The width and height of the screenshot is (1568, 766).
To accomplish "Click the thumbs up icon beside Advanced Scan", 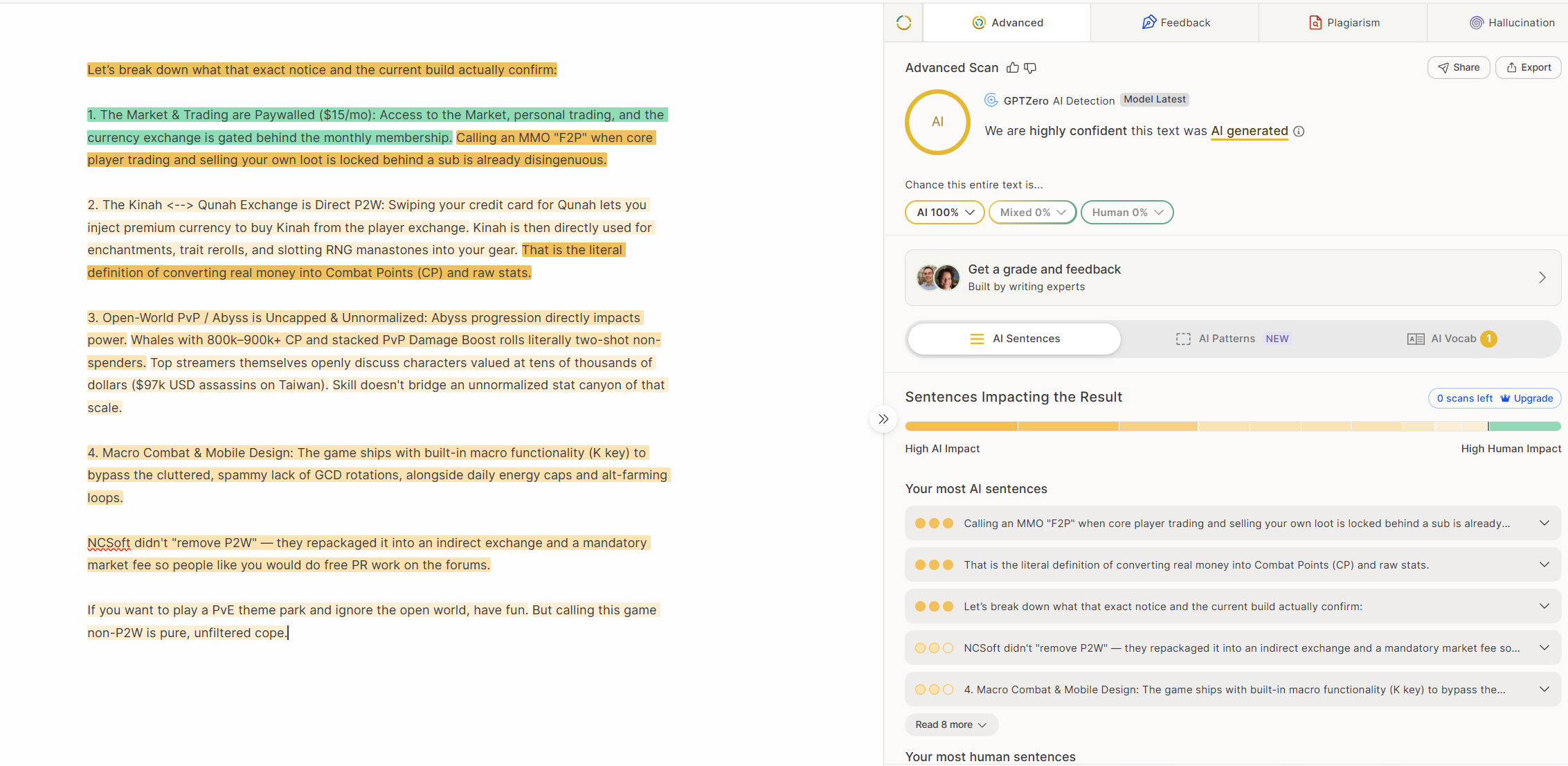I will coord(1013,67).
